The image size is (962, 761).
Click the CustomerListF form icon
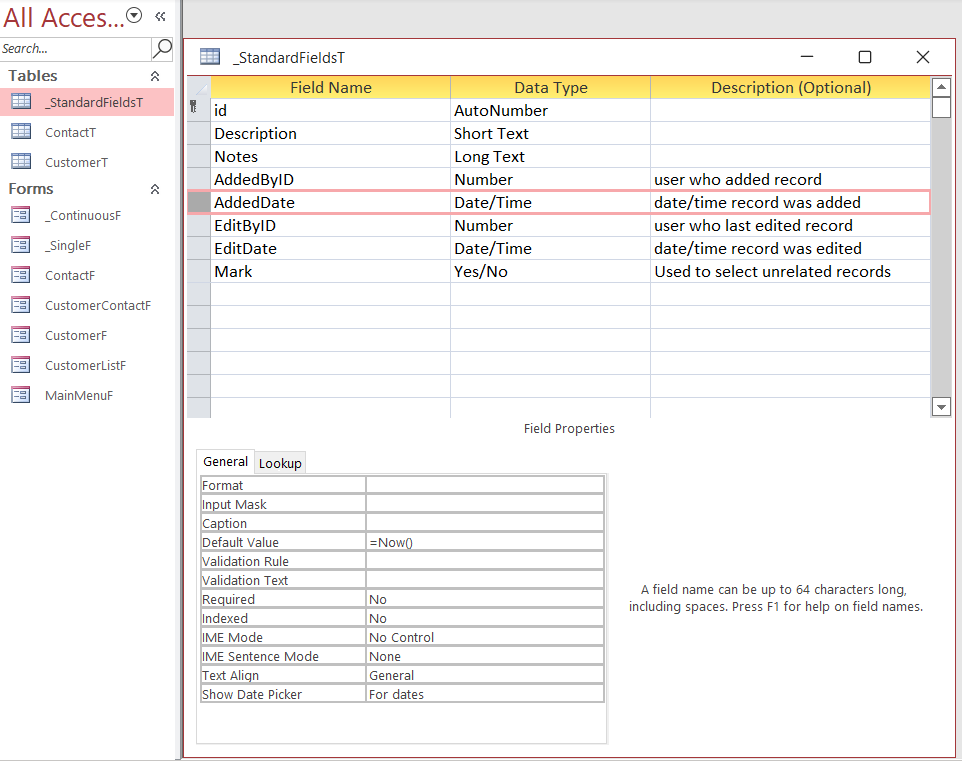click(x=20, y=365)
